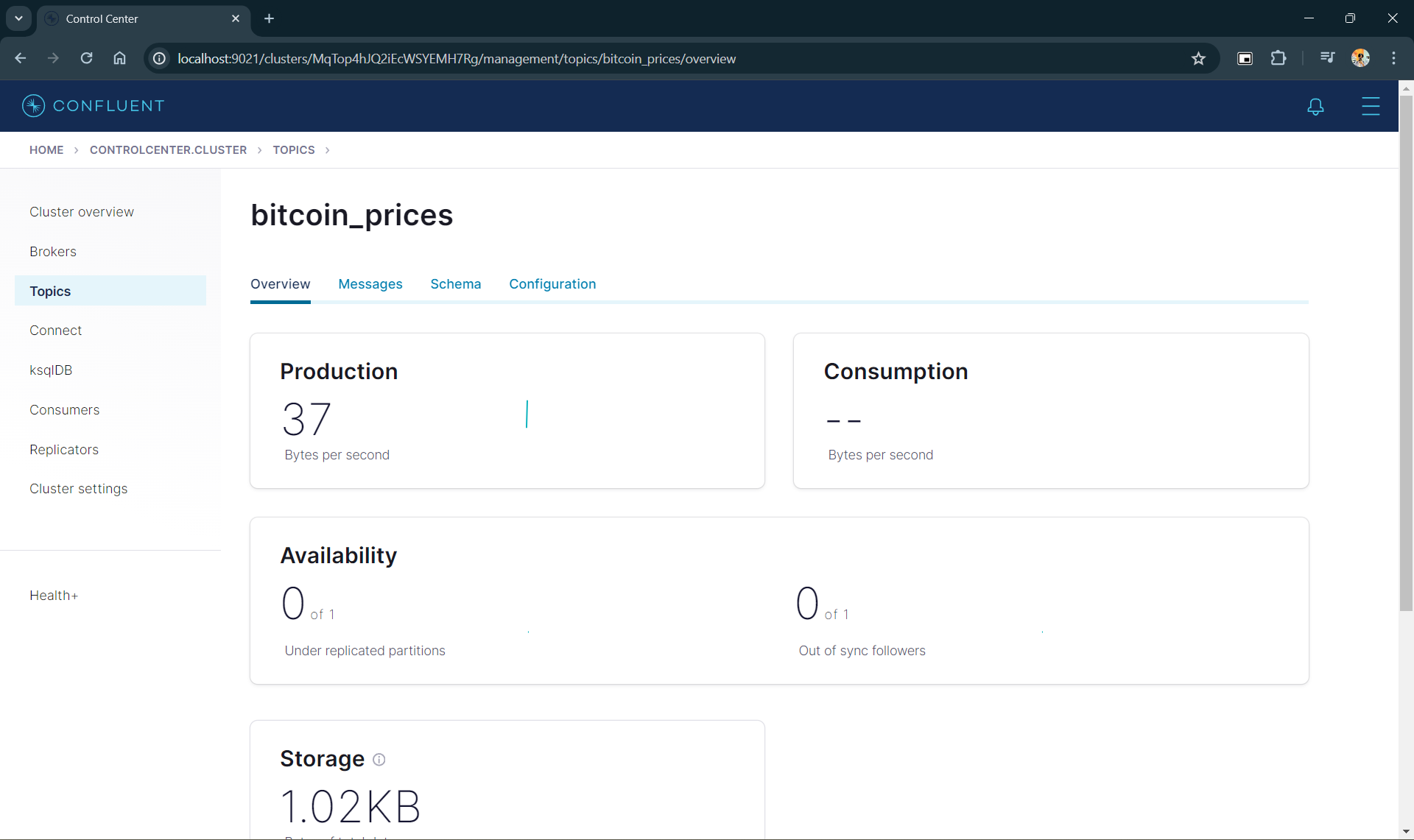Click the notifications bell icon
Screen dimensions: 1414x840
(x=1315, y=107)
